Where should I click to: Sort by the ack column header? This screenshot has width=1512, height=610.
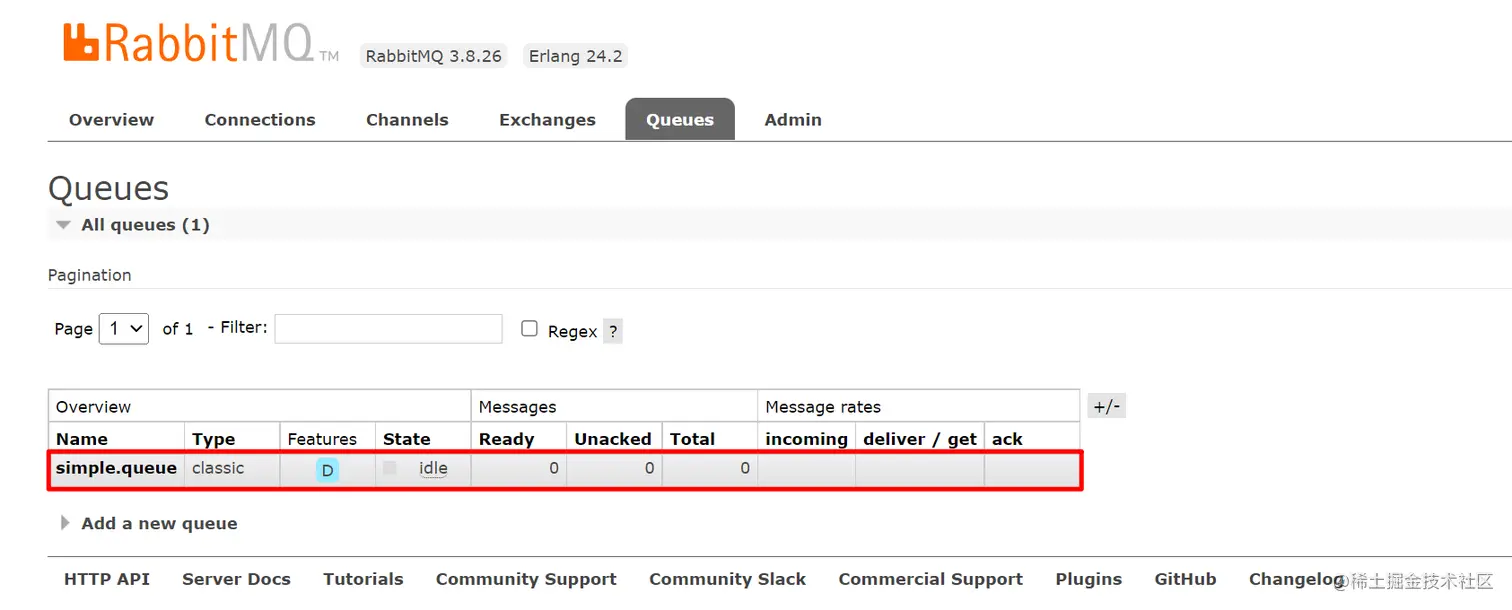(1007, 439)
